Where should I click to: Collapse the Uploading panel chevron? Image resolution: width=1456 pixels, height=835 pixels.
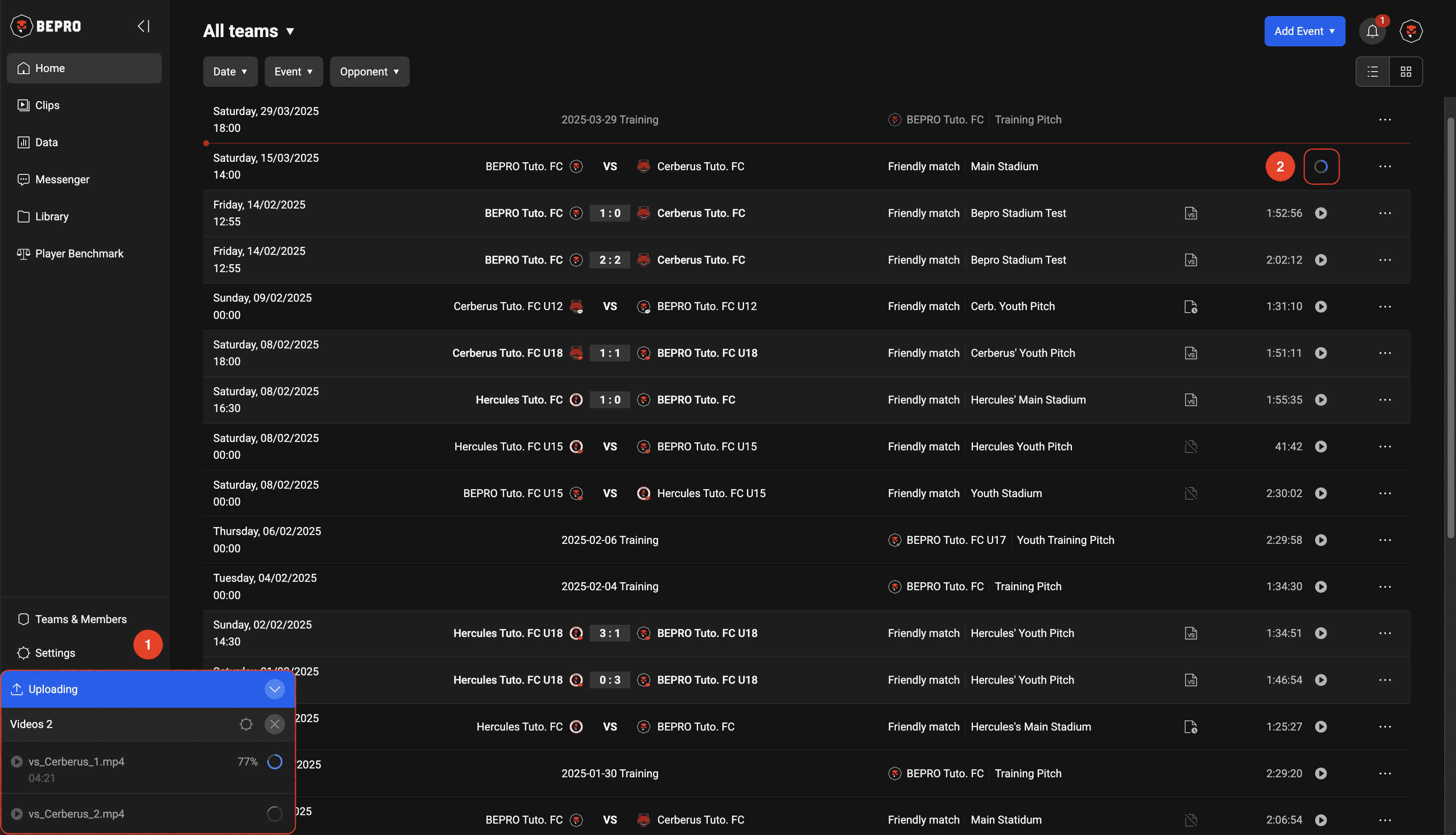pyautogui.click(x=275, y=689)
